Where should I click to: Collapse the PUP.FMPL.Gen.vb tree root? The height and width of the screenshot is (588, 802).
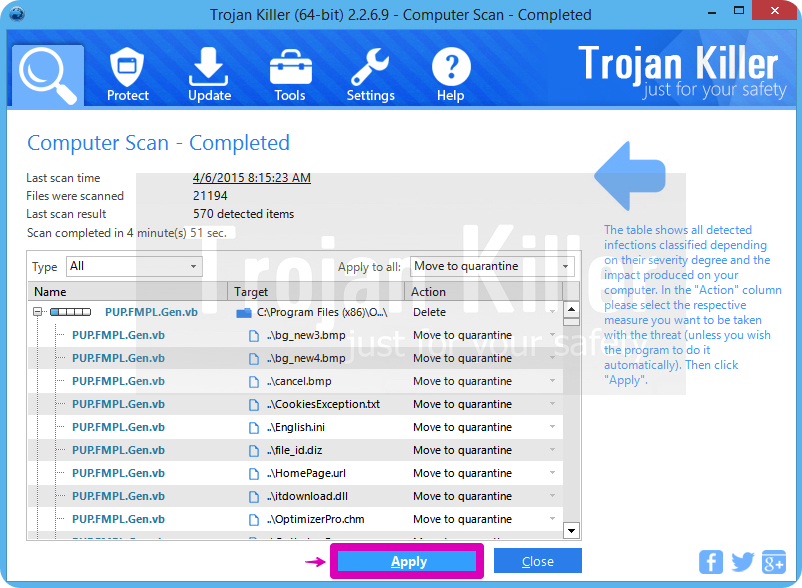point(37,312)
